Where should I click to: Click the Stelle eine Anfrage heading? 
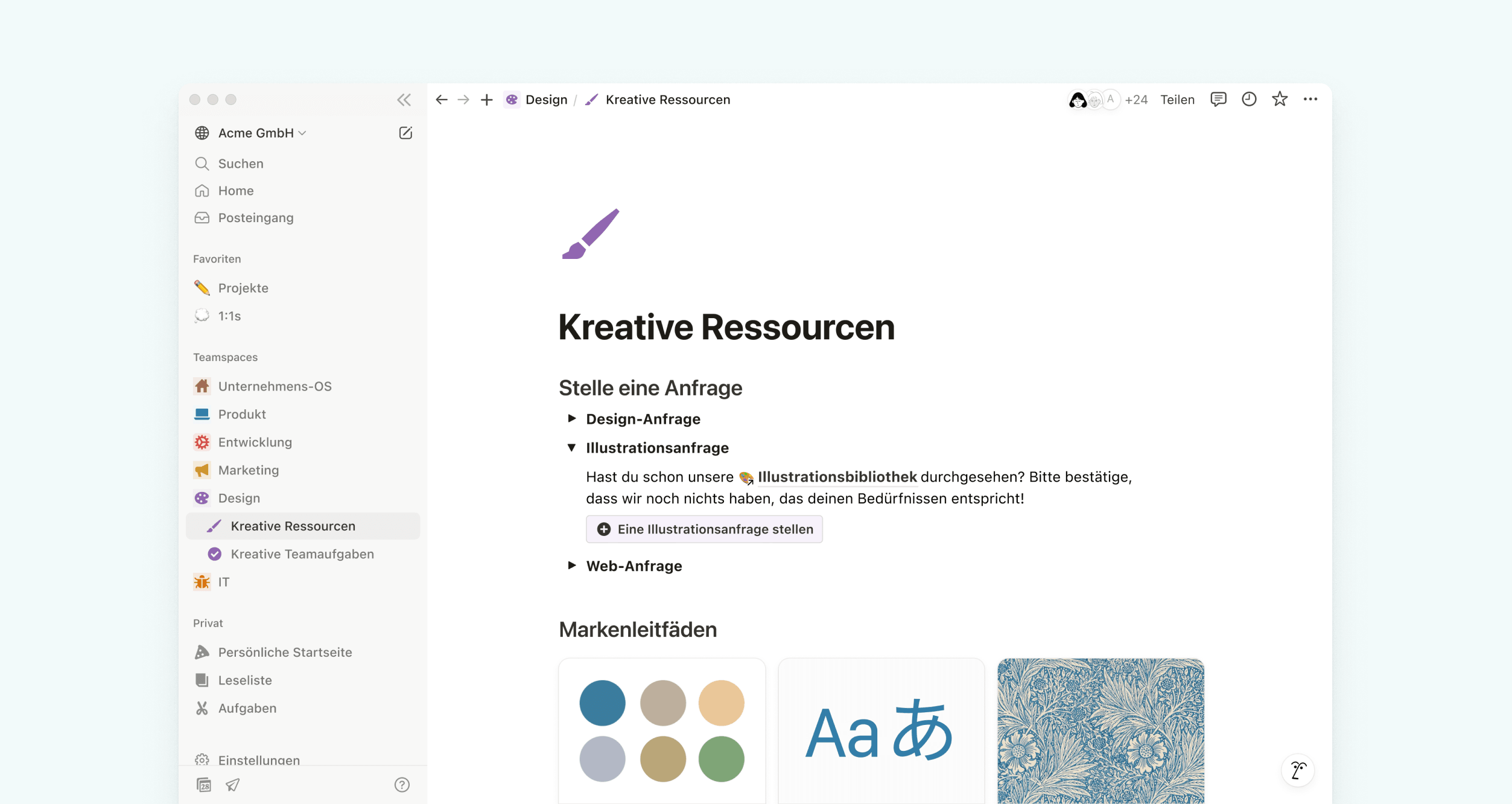650,388
